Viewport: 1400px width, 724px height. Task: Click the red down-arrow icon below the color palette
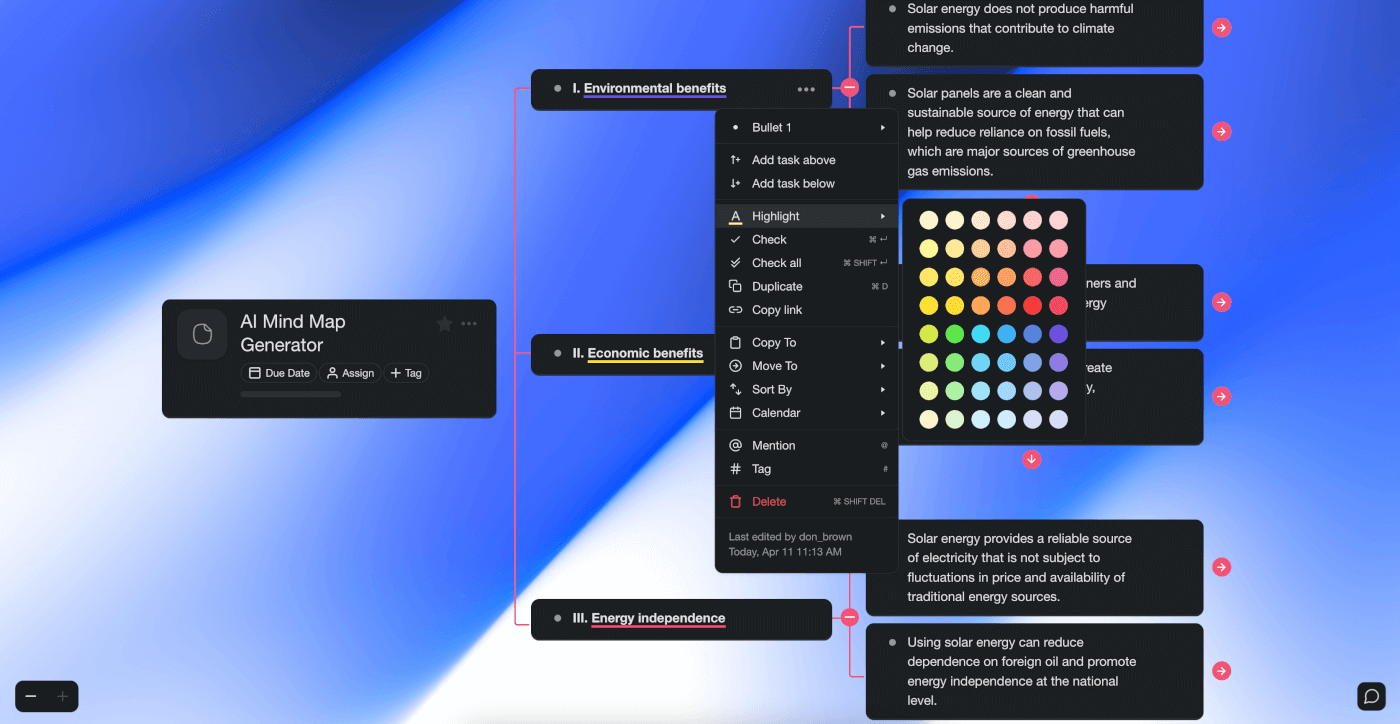[1031, 459]
